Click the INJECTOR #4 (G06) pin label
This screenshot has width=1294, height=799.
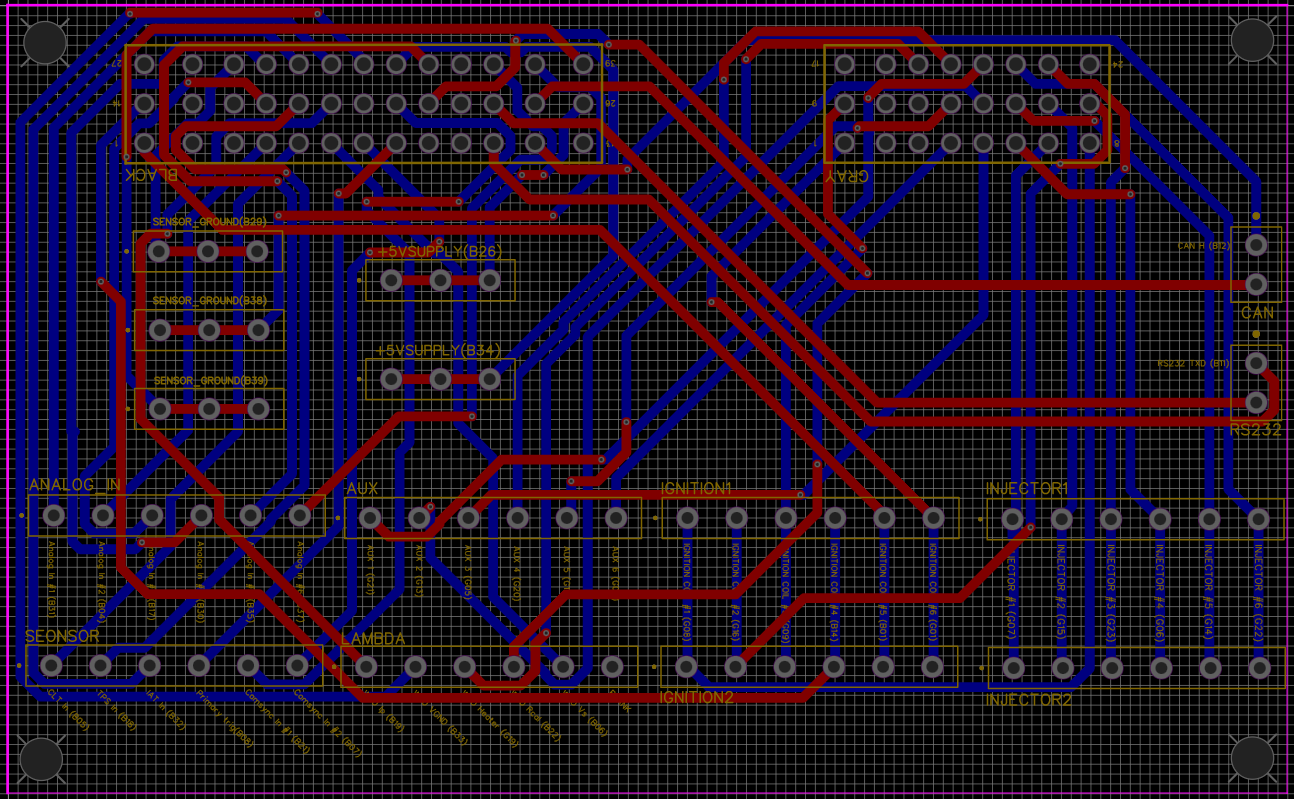1159,592
